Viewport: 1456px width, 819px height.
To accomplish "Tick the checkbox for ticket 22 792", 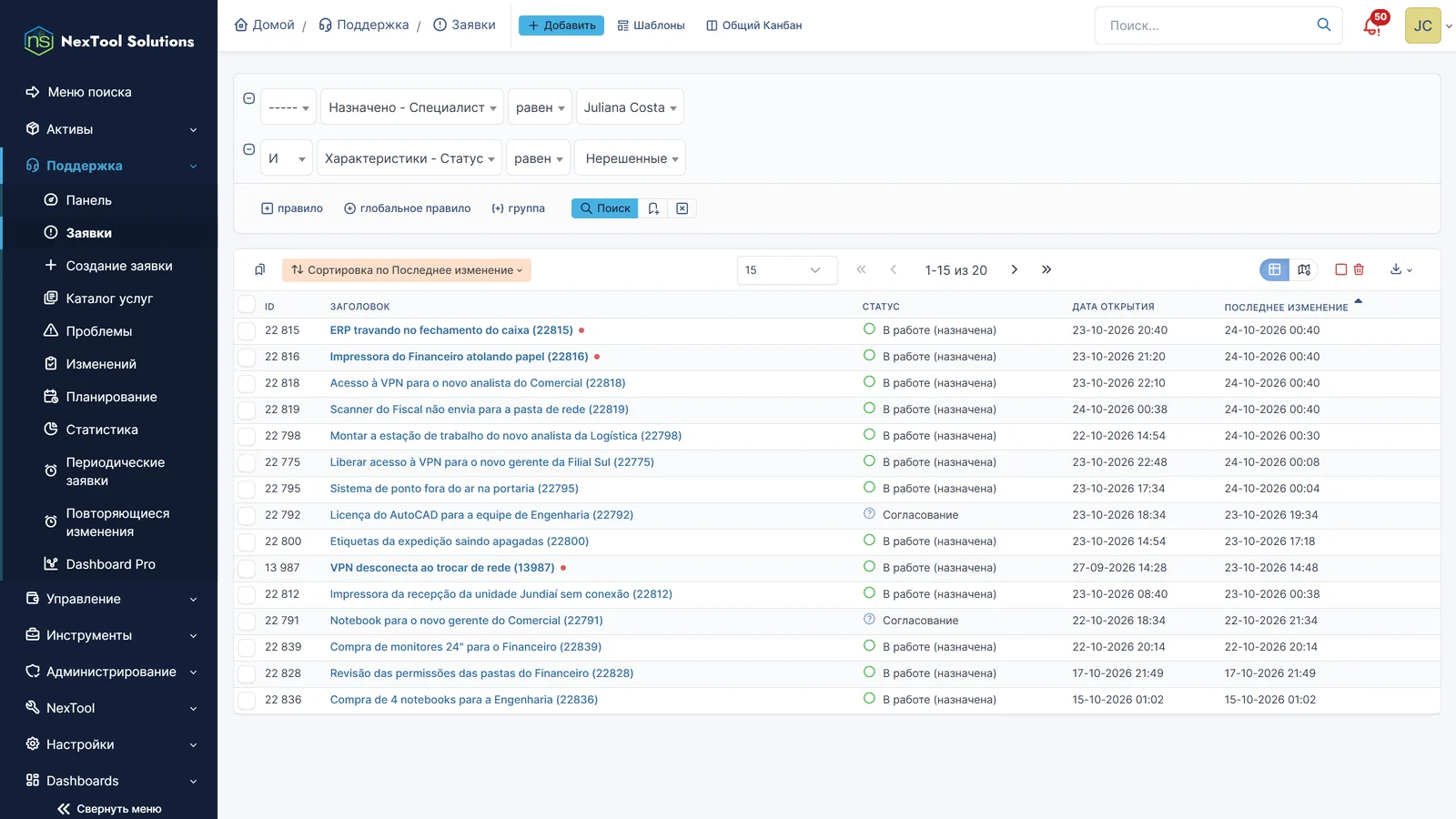I will 247,516.
